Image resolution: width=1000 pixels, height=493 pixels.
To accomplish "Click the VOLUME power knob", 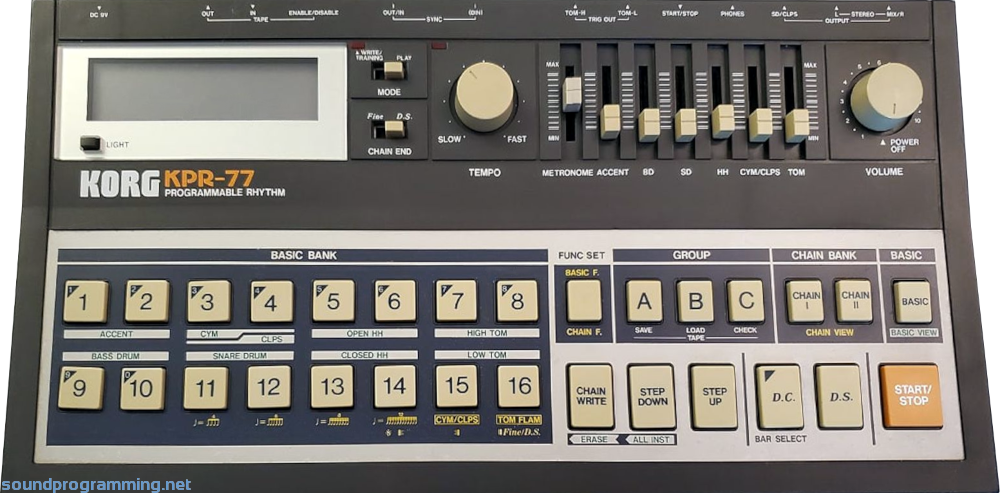I will click(886, 97).
